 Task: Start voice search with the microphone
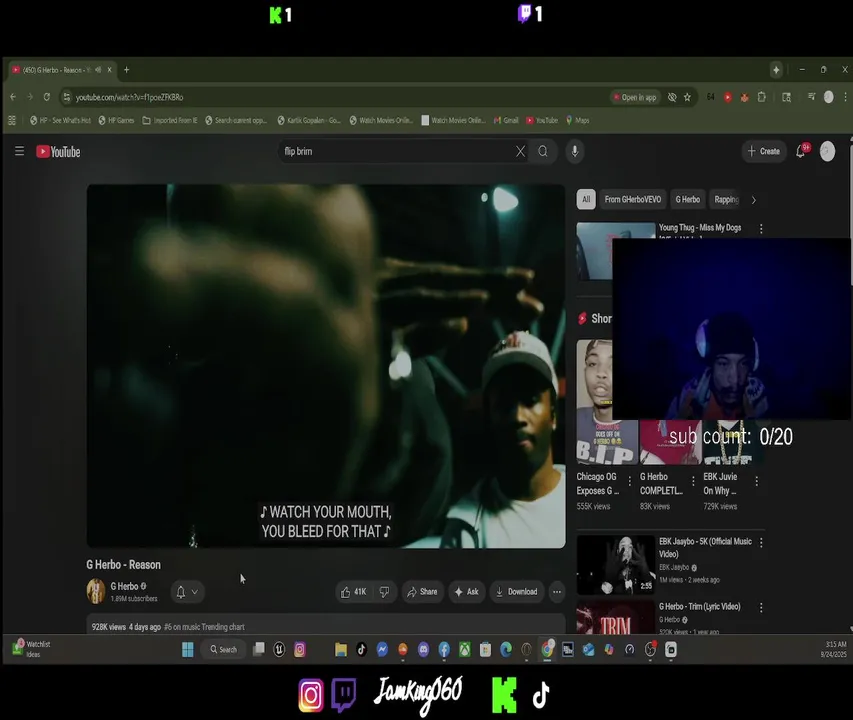pos(575,151)
